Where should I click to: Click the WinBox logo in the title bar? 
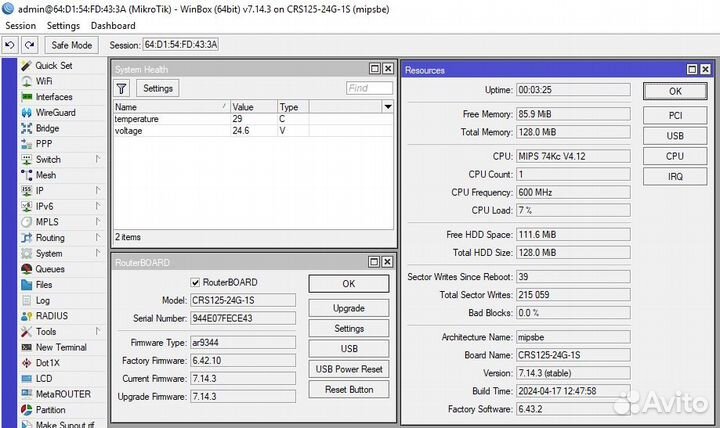tap(8, 8)
